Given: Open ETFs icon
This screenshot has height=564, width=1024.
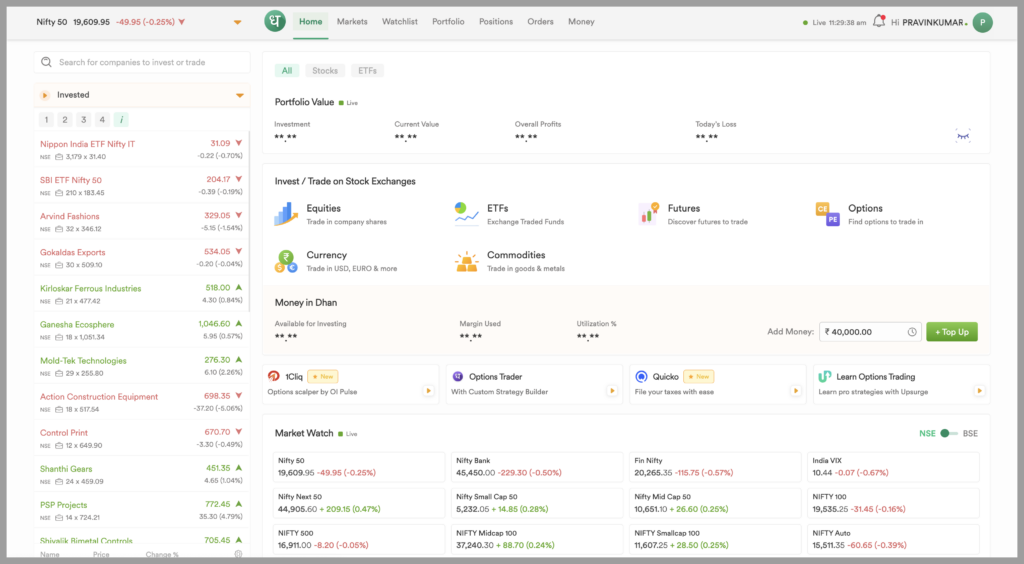Looking at the screenshot, I should pyautogui.click(x=466, y=214).
